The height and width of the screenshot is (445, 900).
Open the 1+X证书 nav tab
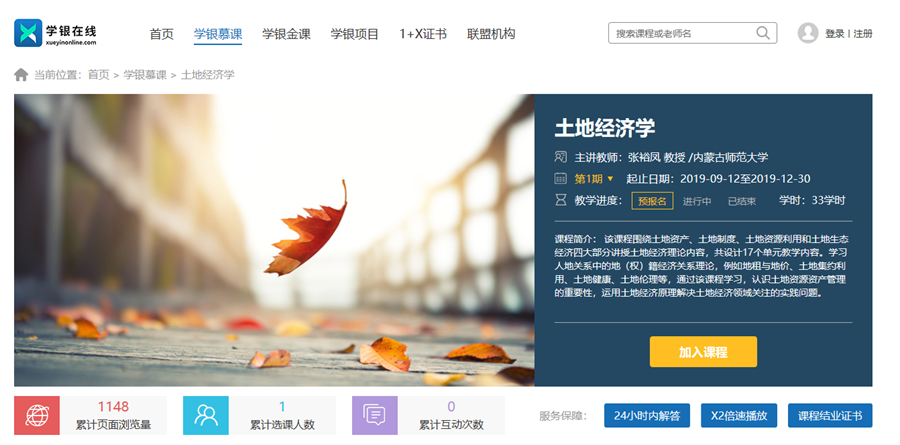(x=423, y=34)
